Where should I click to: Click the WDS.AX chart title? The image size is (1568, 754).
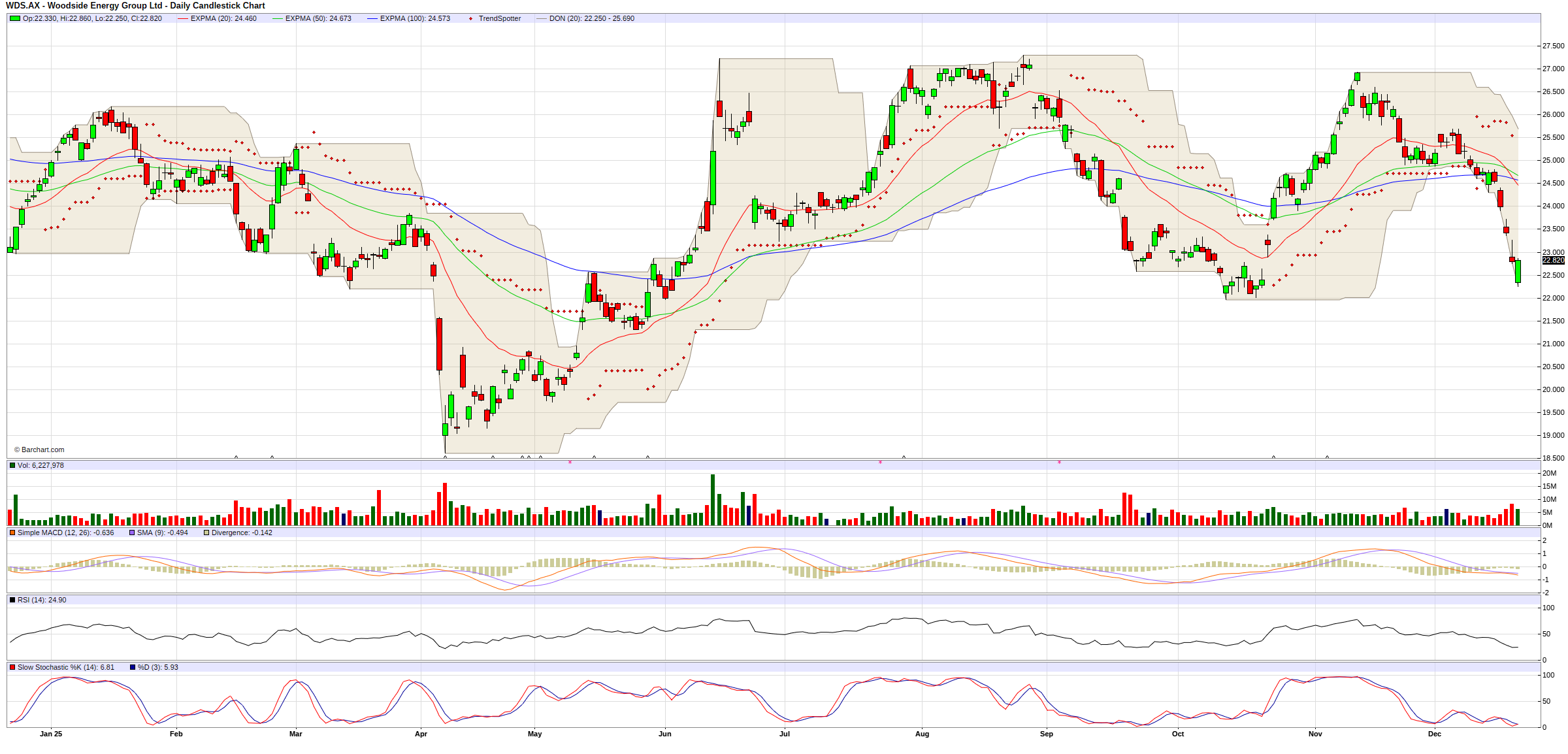pos(135,6)
